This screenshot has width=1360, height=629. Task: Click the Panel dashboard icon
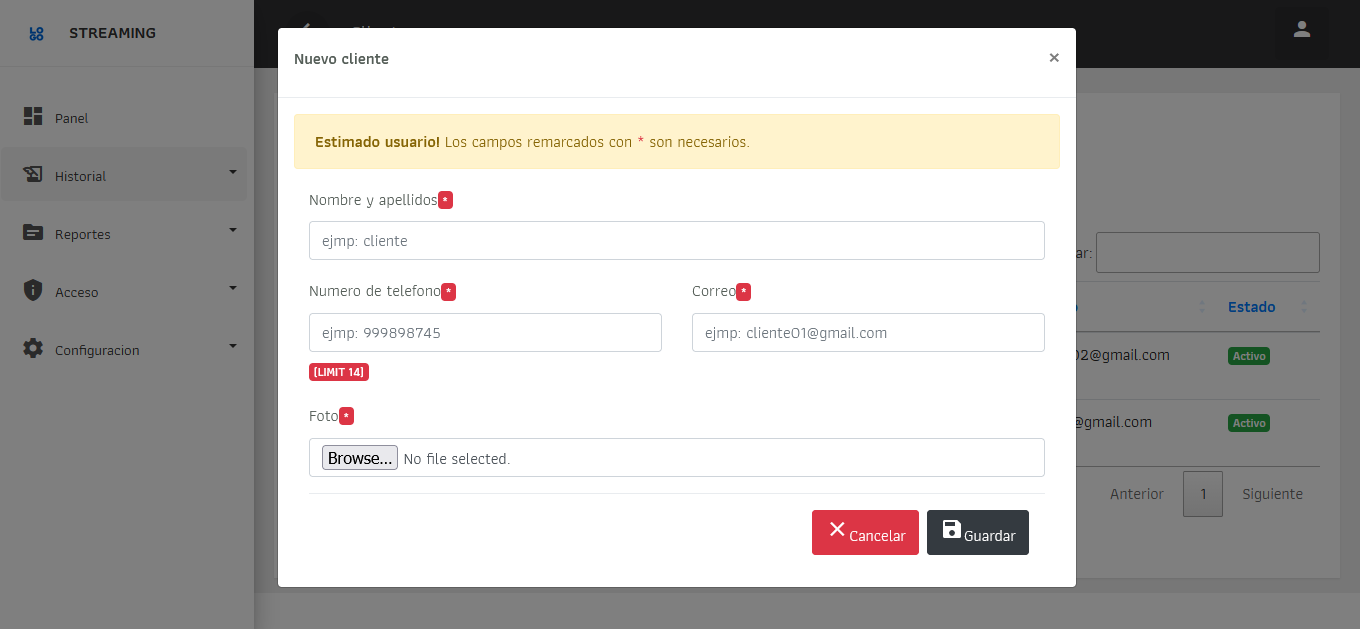33,117
